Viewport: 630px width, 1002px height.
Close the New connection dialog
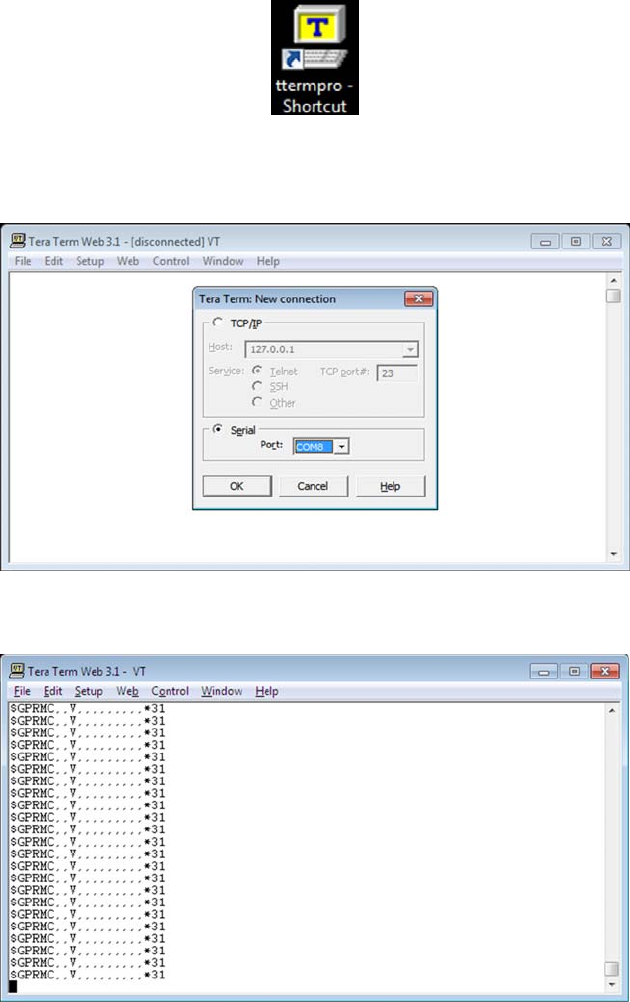(x=419, y=298)
